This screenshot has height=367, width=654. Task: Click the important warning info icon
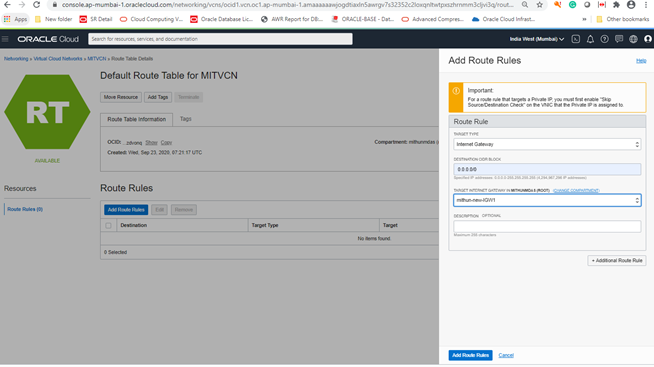(456, 91)
